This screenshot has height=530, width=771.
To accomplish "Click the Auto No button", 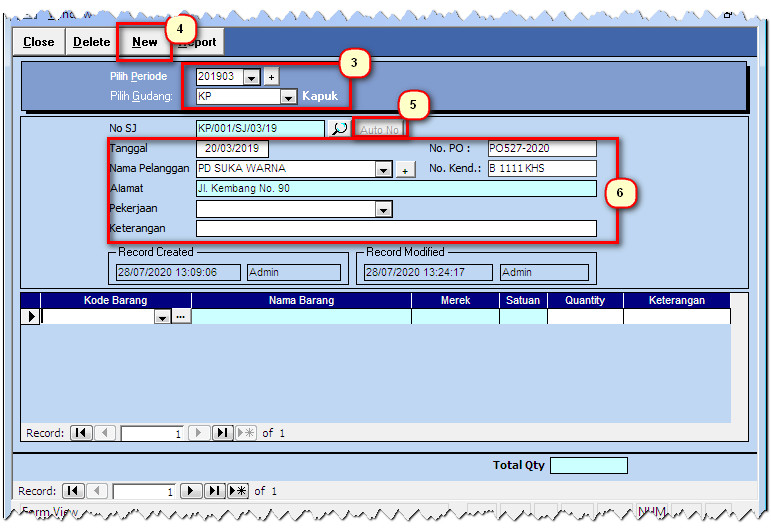I will click(x=380, y=130).
